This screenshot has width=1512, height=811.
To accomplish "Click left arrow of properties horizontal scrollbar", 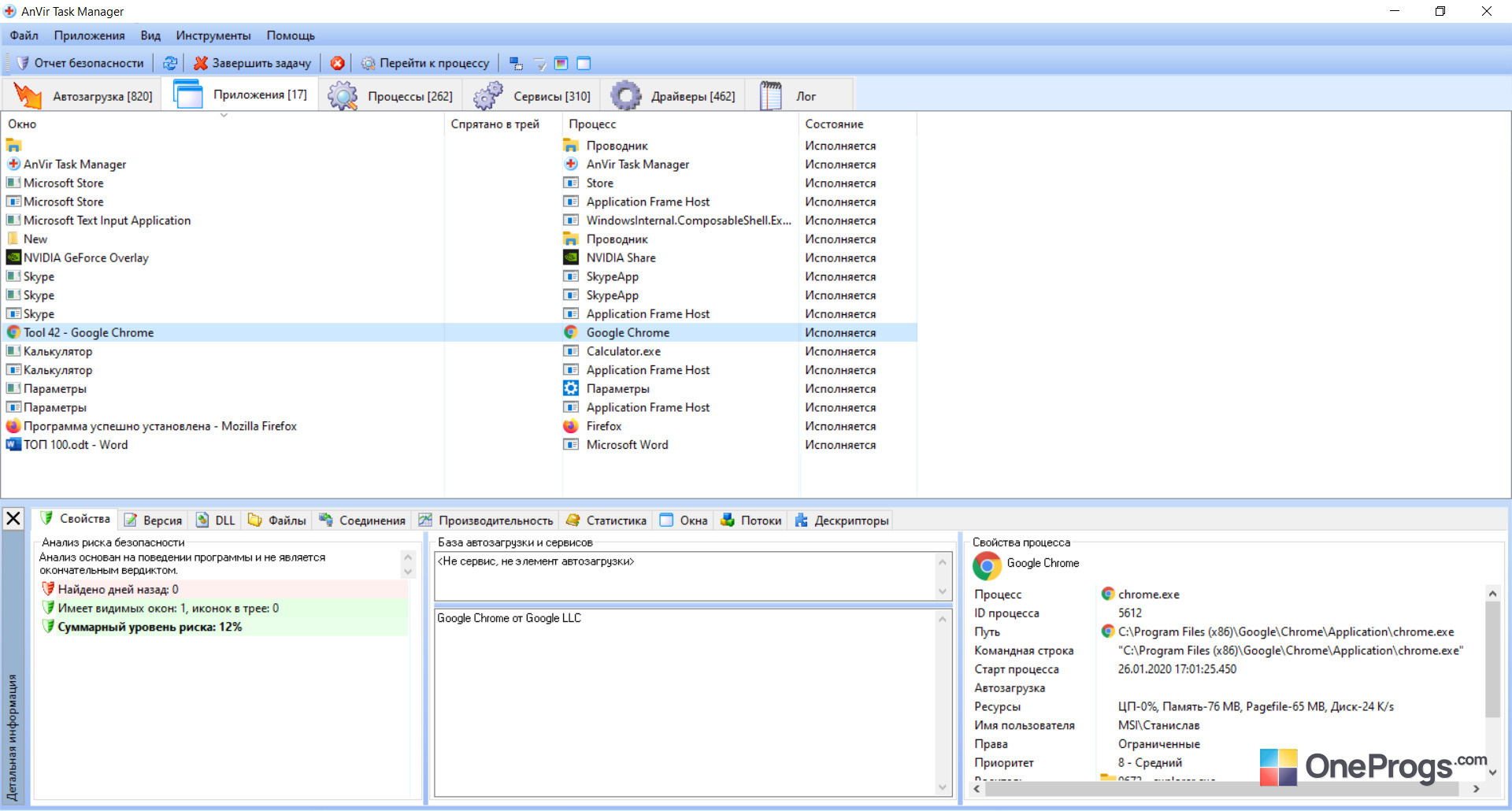I will coord(977,788).
